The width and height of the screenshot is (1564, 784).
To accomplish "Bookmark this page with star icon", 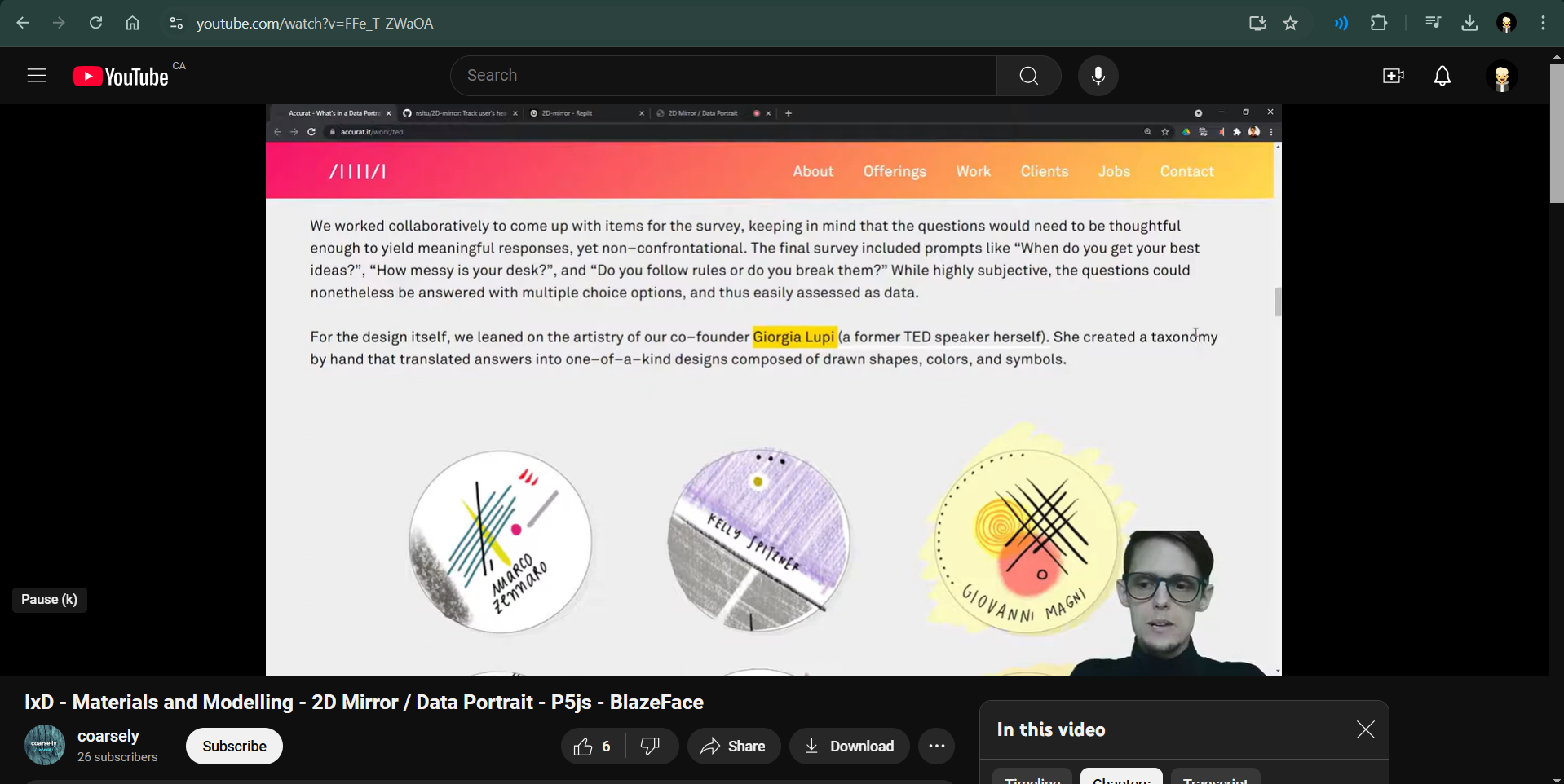I will (1290, 23).
